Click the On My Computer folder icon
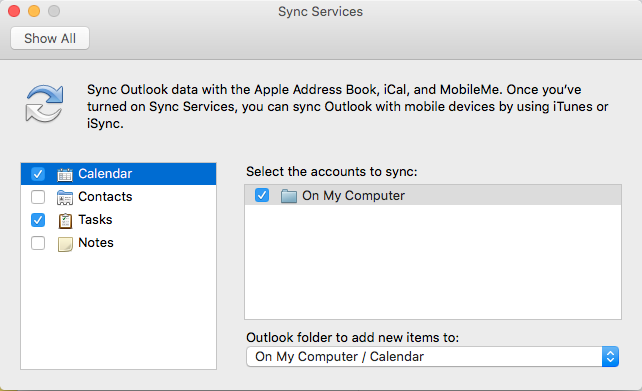 pyautogui.click(x=289, y=196)
